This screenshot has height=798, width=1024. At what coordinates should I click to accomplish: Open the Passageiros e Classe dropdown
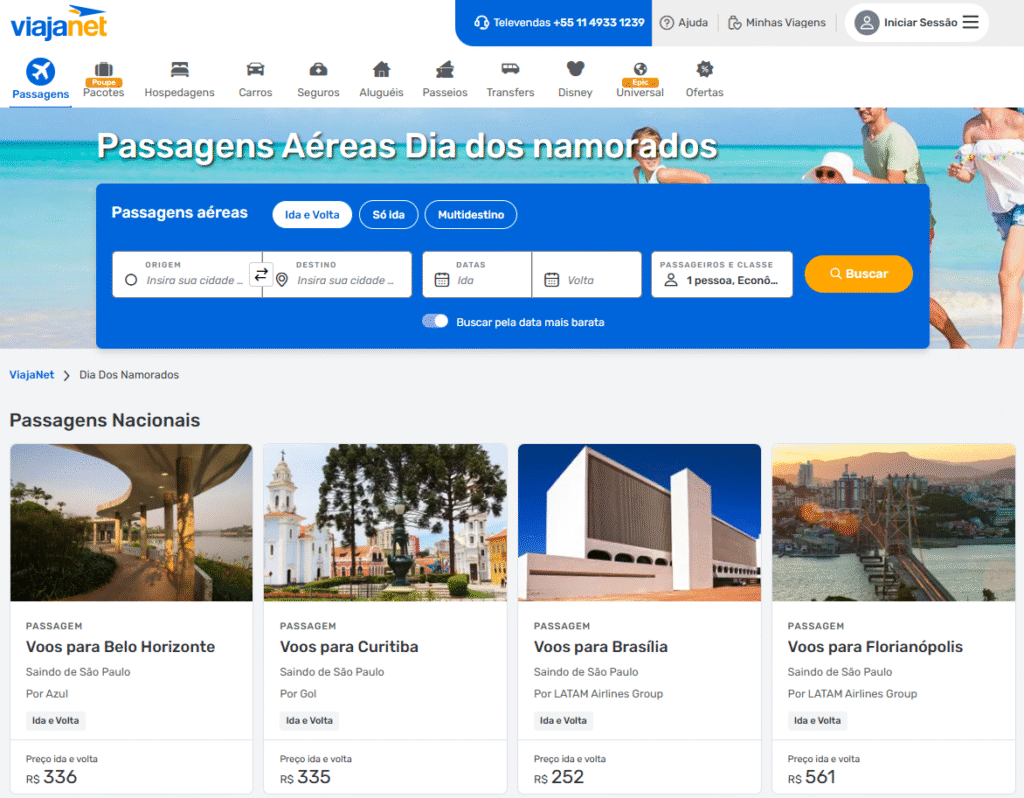click(721, 274)
